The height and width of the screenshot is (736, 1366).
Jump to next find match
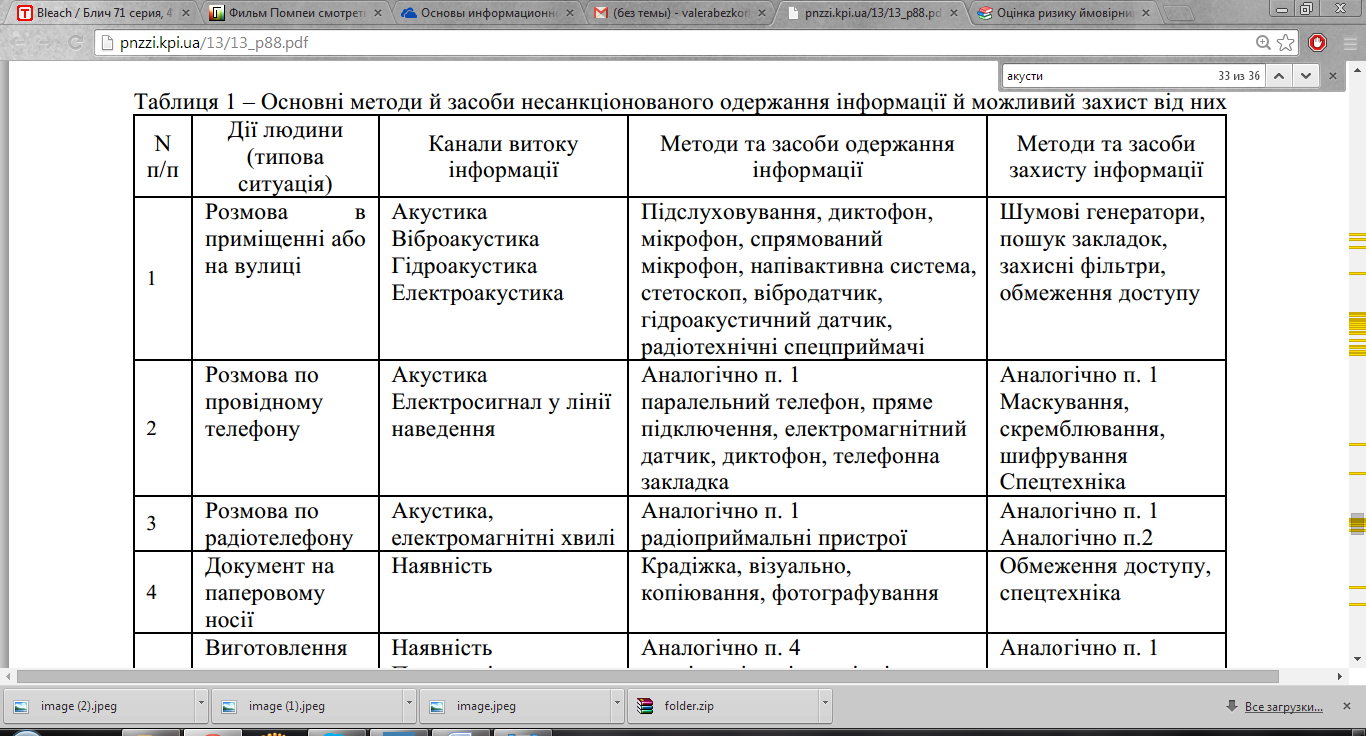pyautogui.click(x=1306, y=75)
